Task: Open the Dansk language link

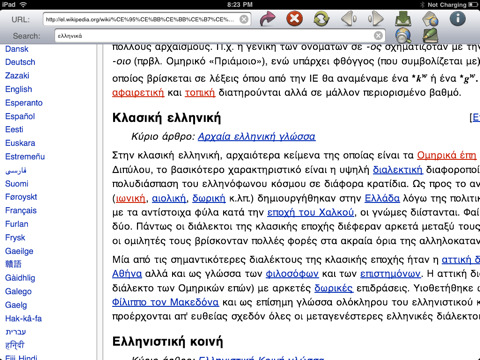Action: [17, 49]
